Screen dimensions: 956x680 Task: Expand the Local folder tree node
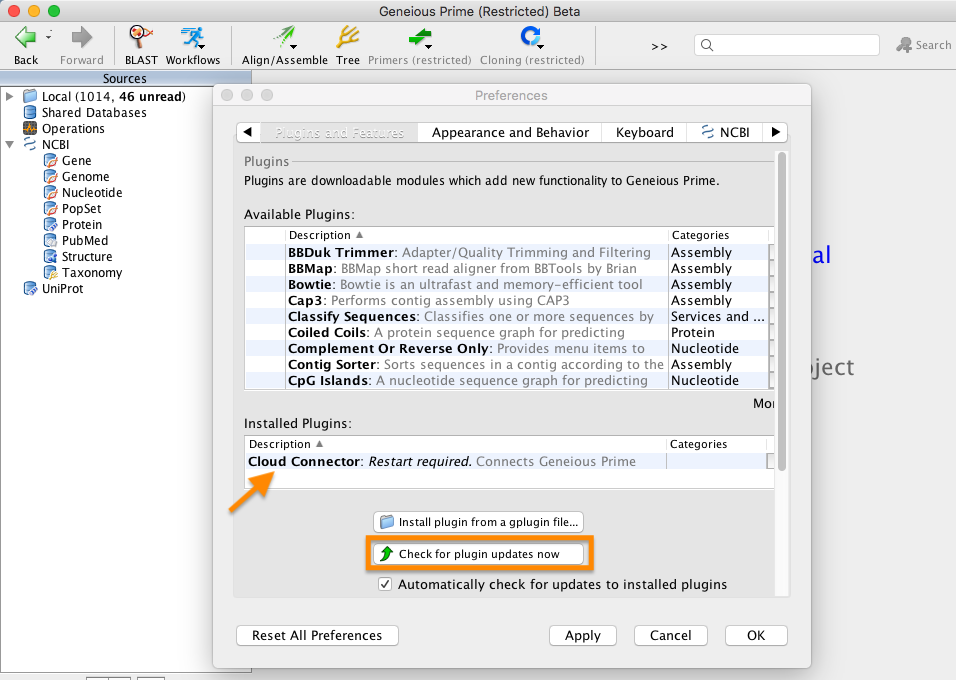9,96
